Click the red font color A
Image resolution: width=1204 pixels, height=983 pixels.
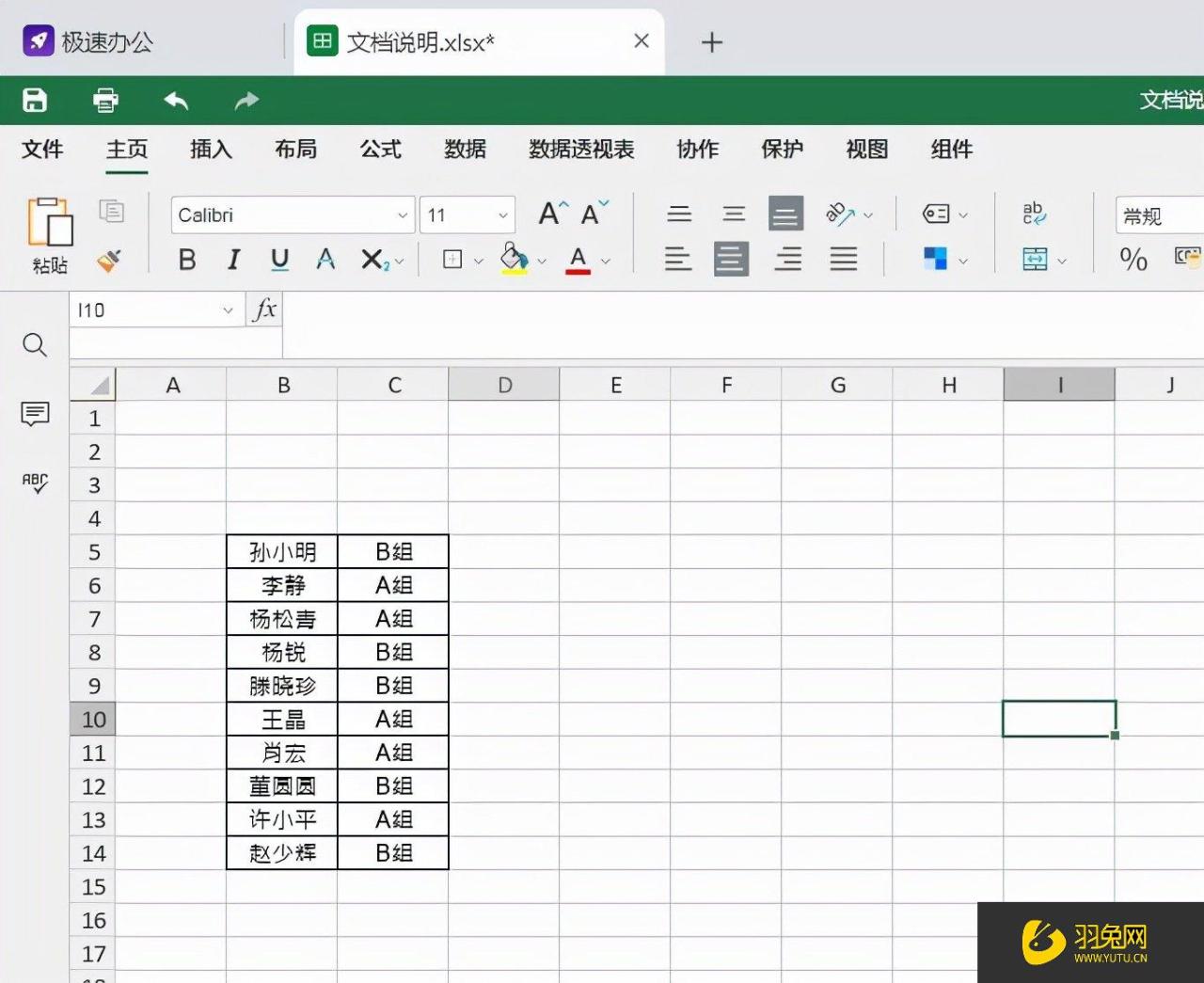coord(578,260)
